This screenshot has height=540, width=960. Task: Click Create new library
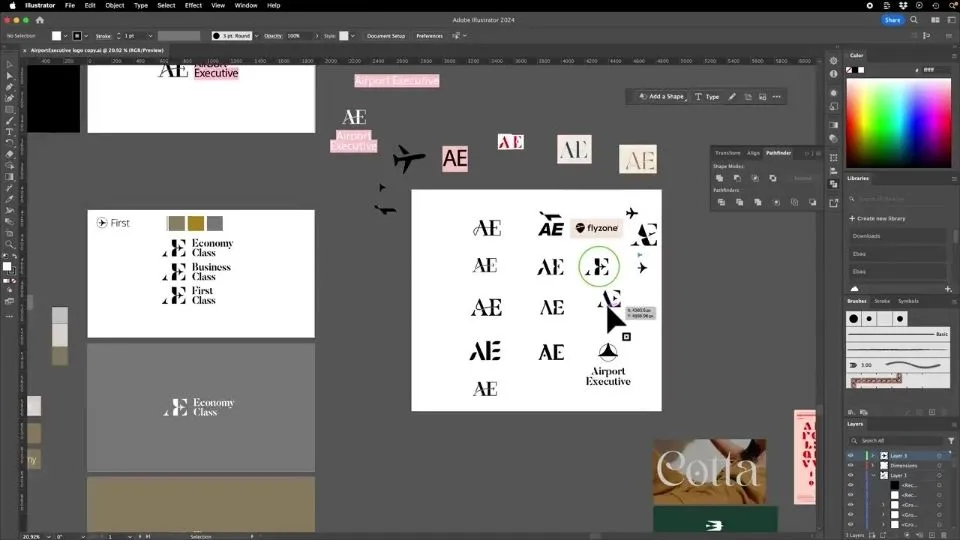click(877, 219)
